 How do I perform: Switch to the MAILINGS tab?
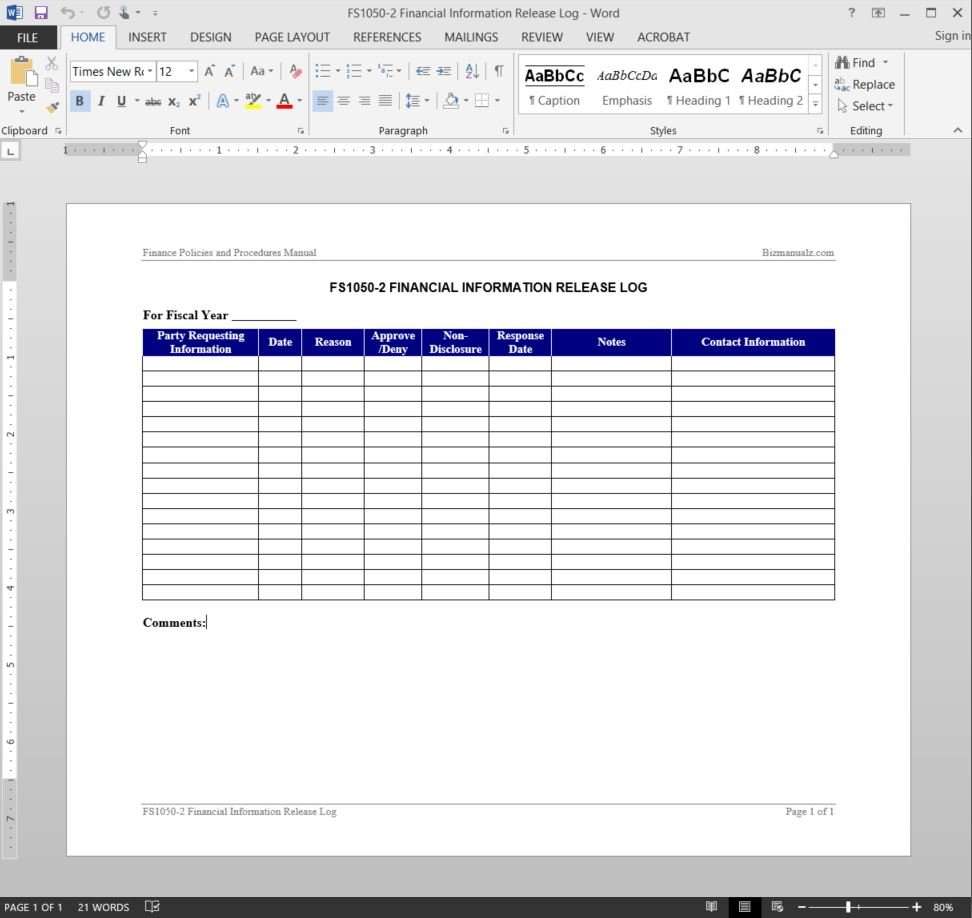(x=471, y=37)
